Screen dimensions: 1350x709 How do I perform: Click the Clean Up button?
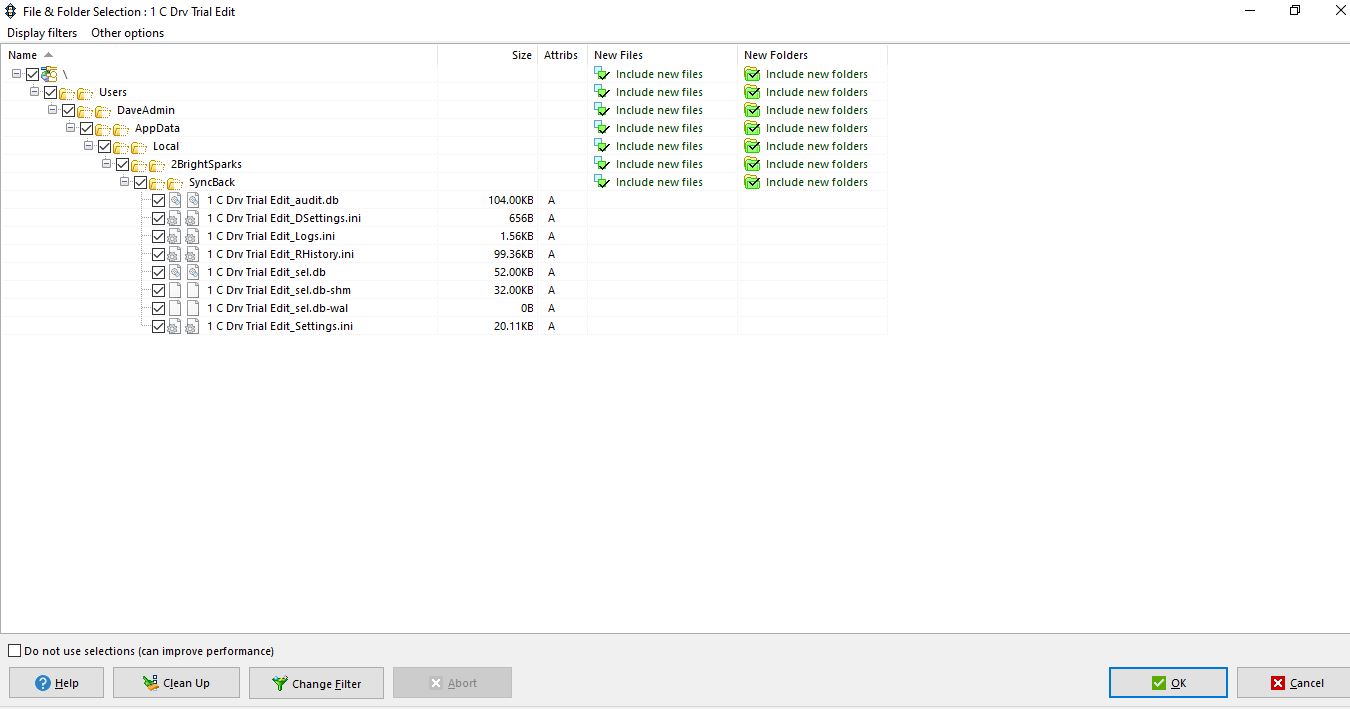tap(176, 683)
